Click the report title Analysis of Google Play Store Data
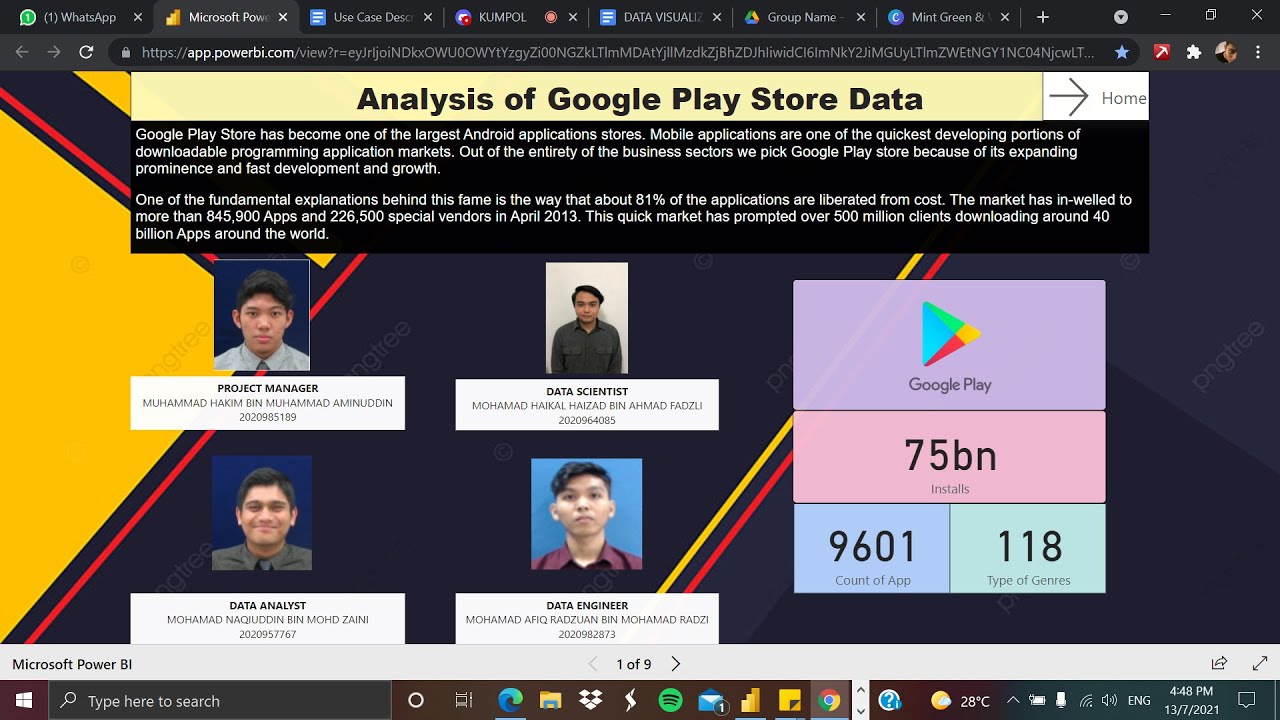 click(640, 99)
